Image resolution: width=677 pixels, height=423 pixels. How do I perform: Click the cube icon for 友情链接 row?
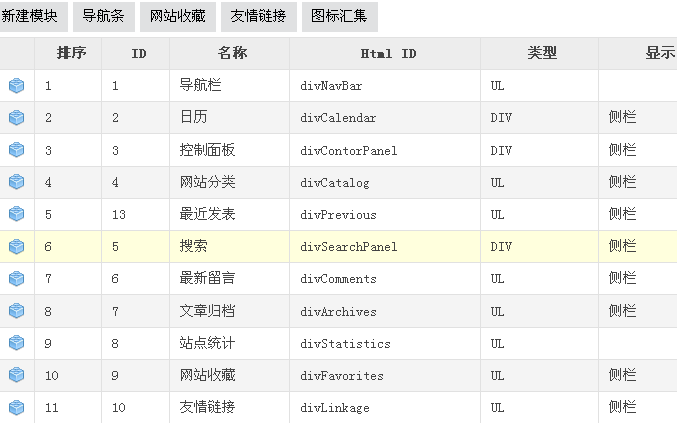click(x=16, y=407)
